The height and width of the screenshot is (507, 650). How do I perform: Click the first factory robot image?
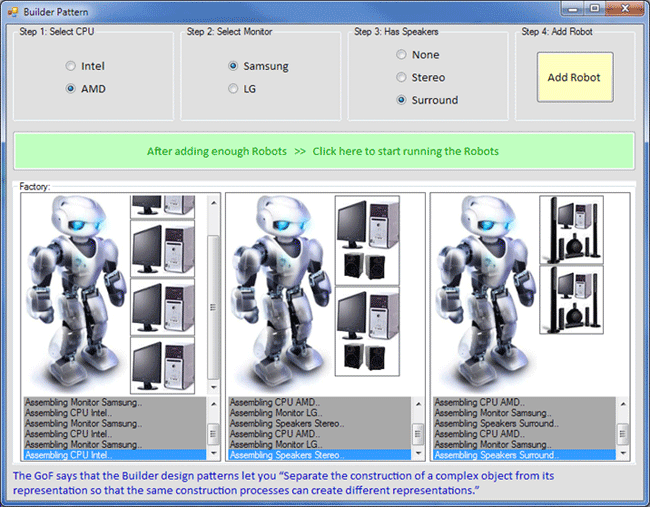tap(75, 292)
